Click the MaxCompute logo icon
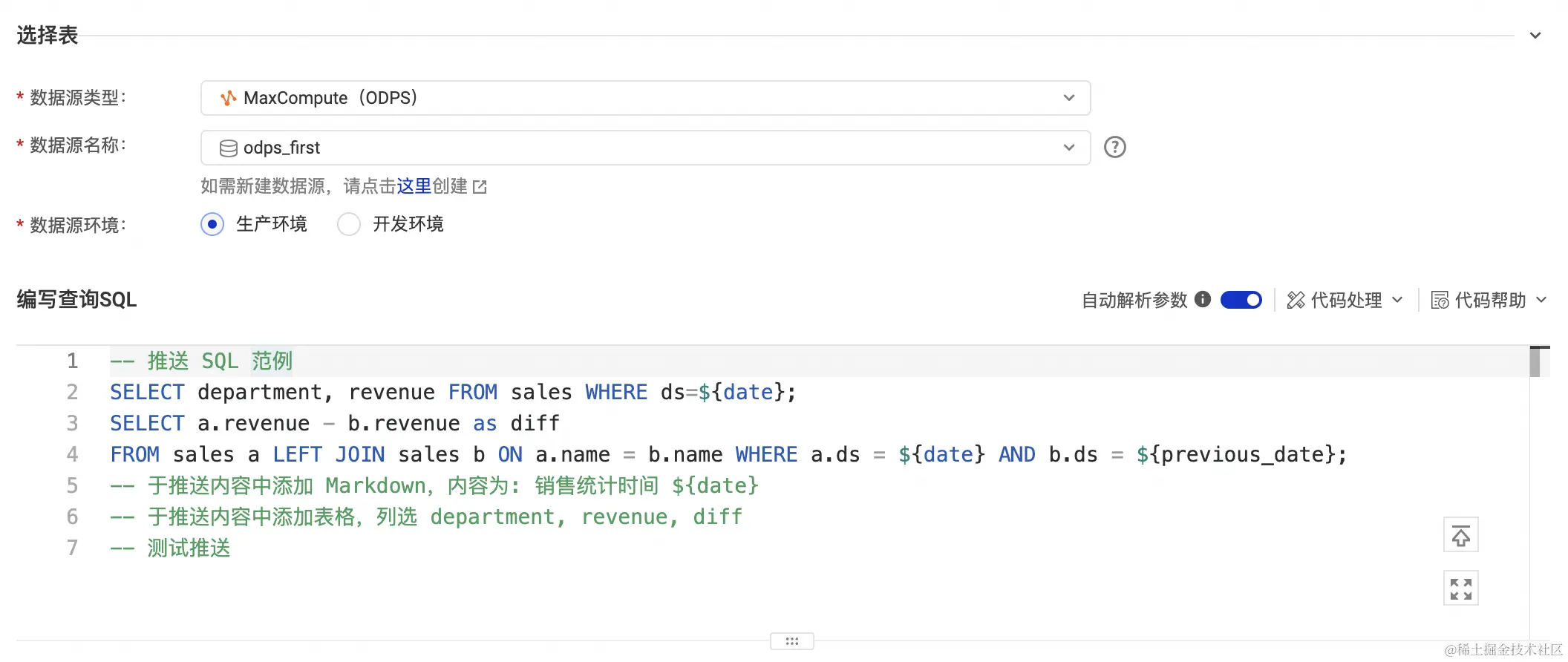This screenshot has width=1568, height=662. [x=229, y=98]
